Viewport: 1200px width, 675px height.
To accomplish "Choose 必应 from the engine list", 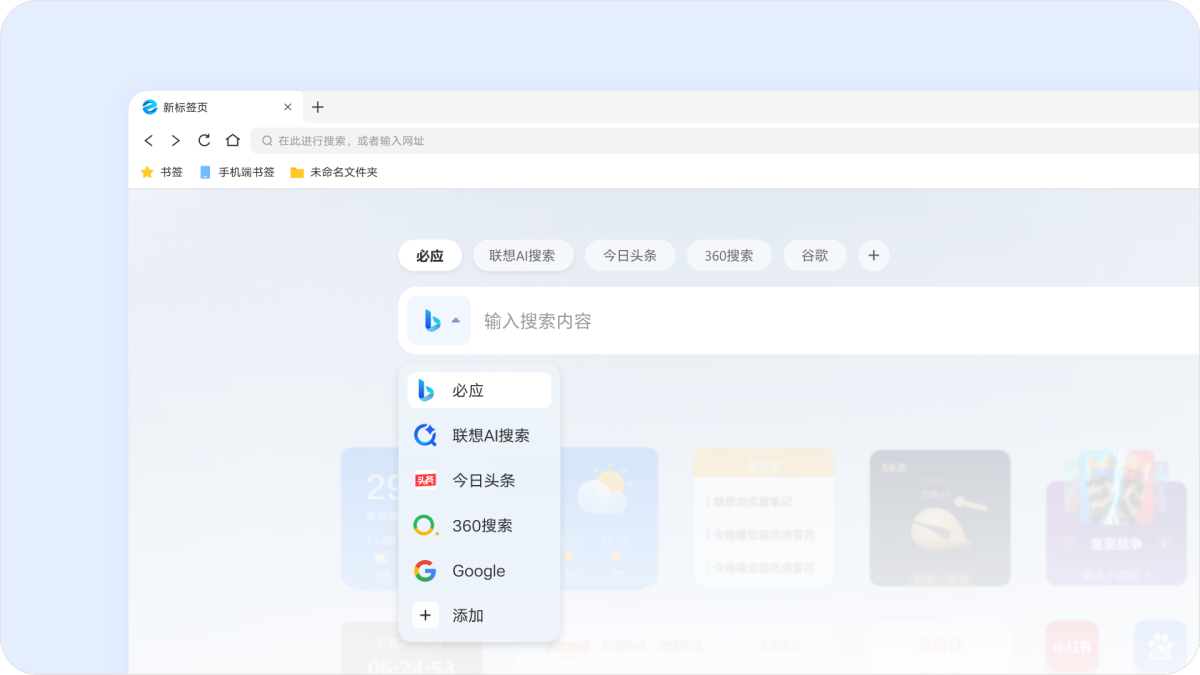I will pyautogui.click(x=479, y=390).
